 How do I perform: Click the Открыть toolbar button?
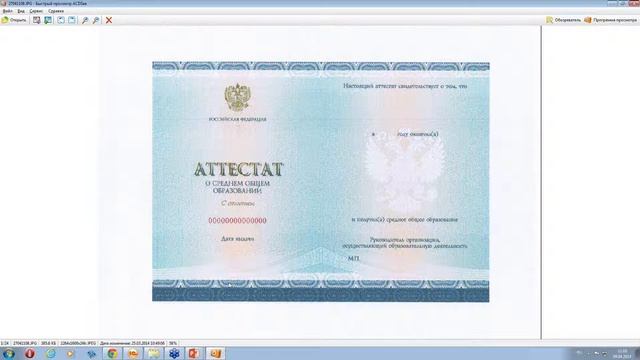coord(14,20)
